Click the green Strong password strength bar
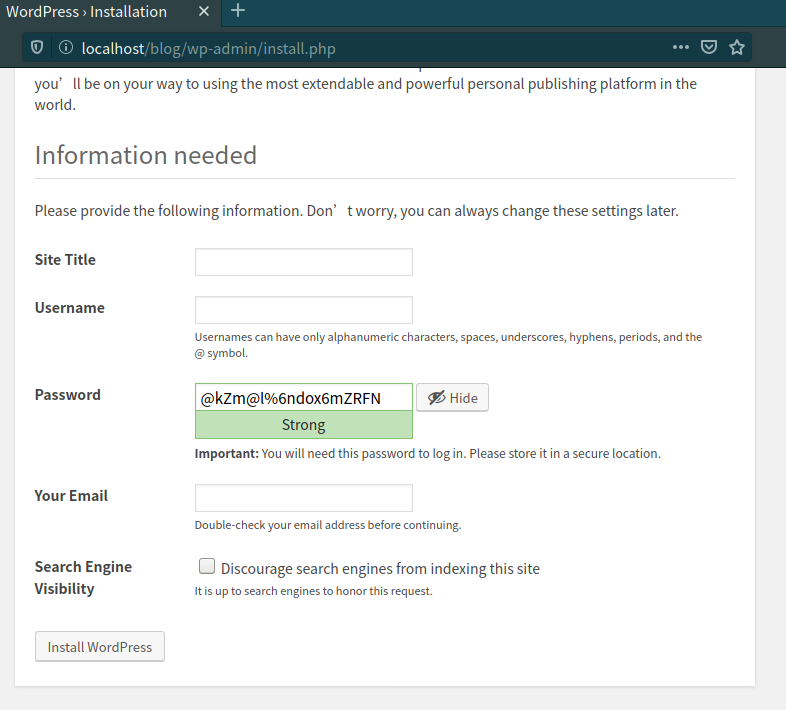Screen dimensions: 786x710 (x=303, y=425)
